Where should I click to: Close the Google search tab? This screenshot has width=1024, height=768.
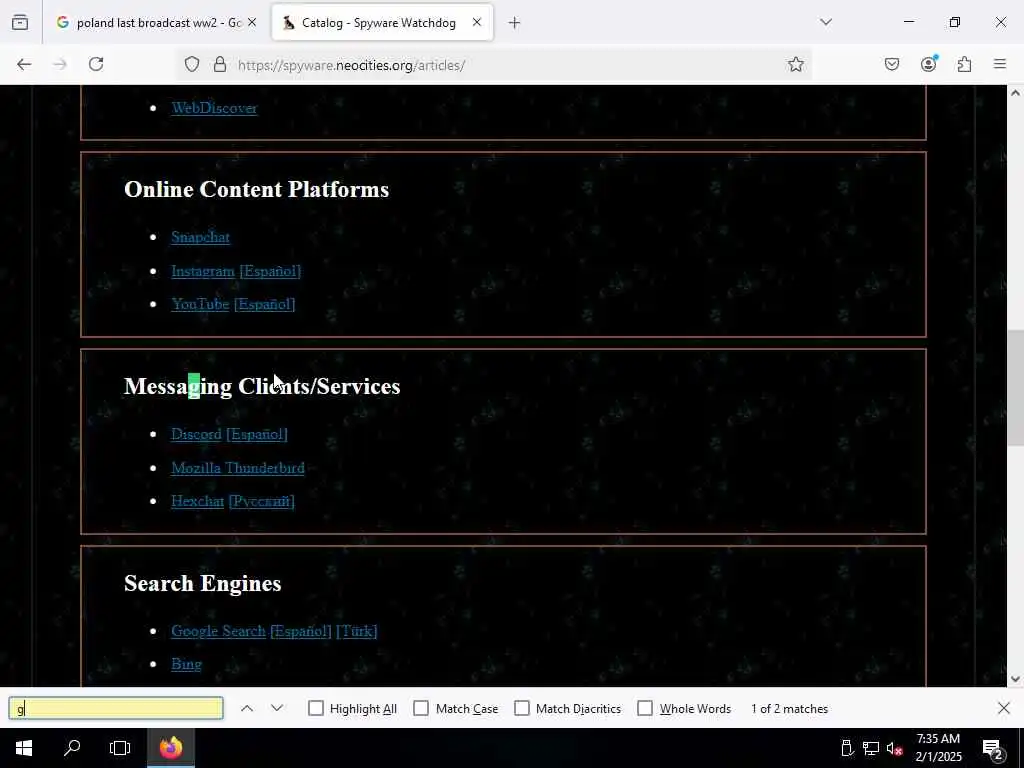[252, 23]
